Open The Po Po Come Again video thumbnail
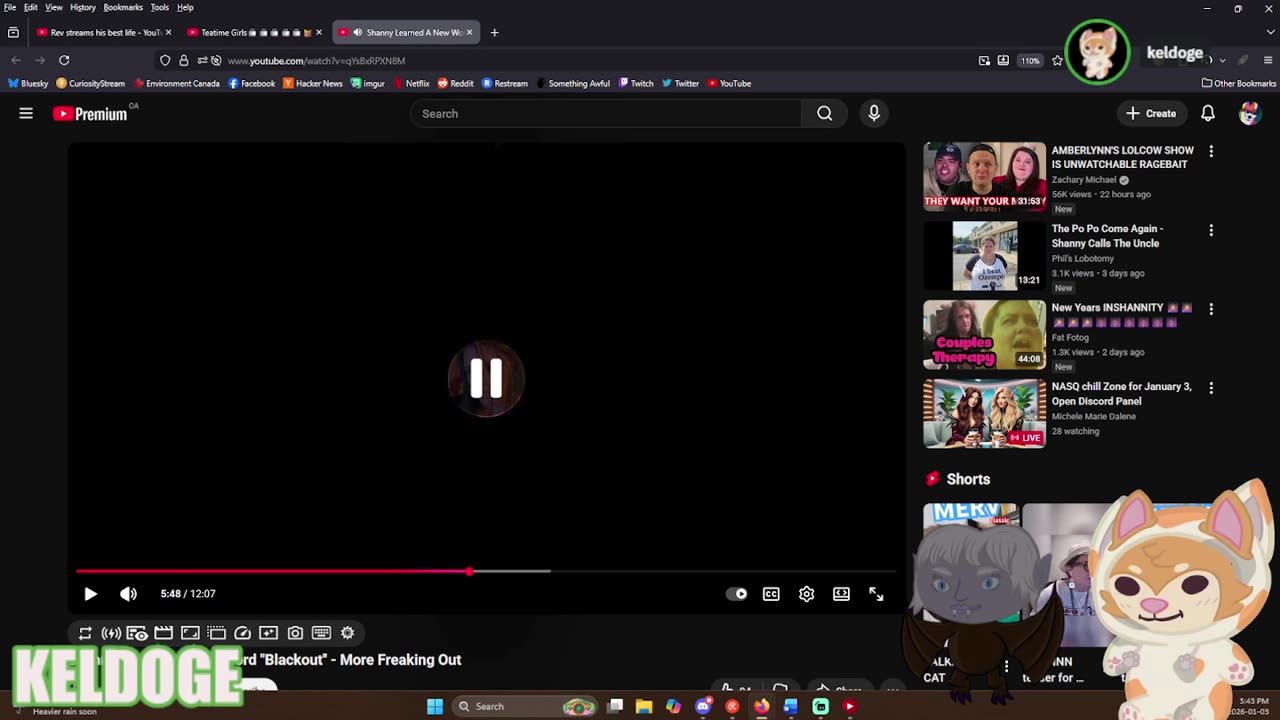The height and width of the screenshot is (720, 1280). [x=984, y=255]
